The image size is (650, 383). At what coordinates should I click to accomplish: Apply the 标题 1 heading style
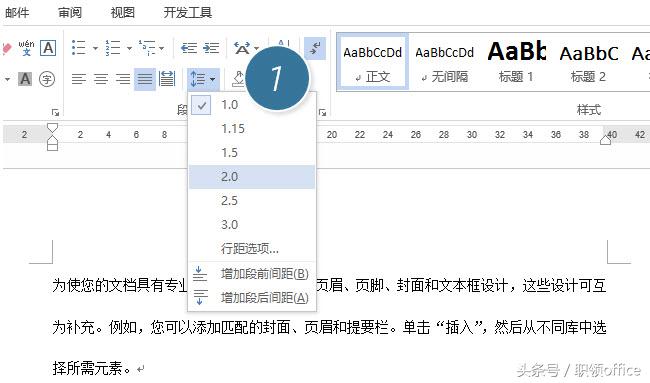point(517,62)
